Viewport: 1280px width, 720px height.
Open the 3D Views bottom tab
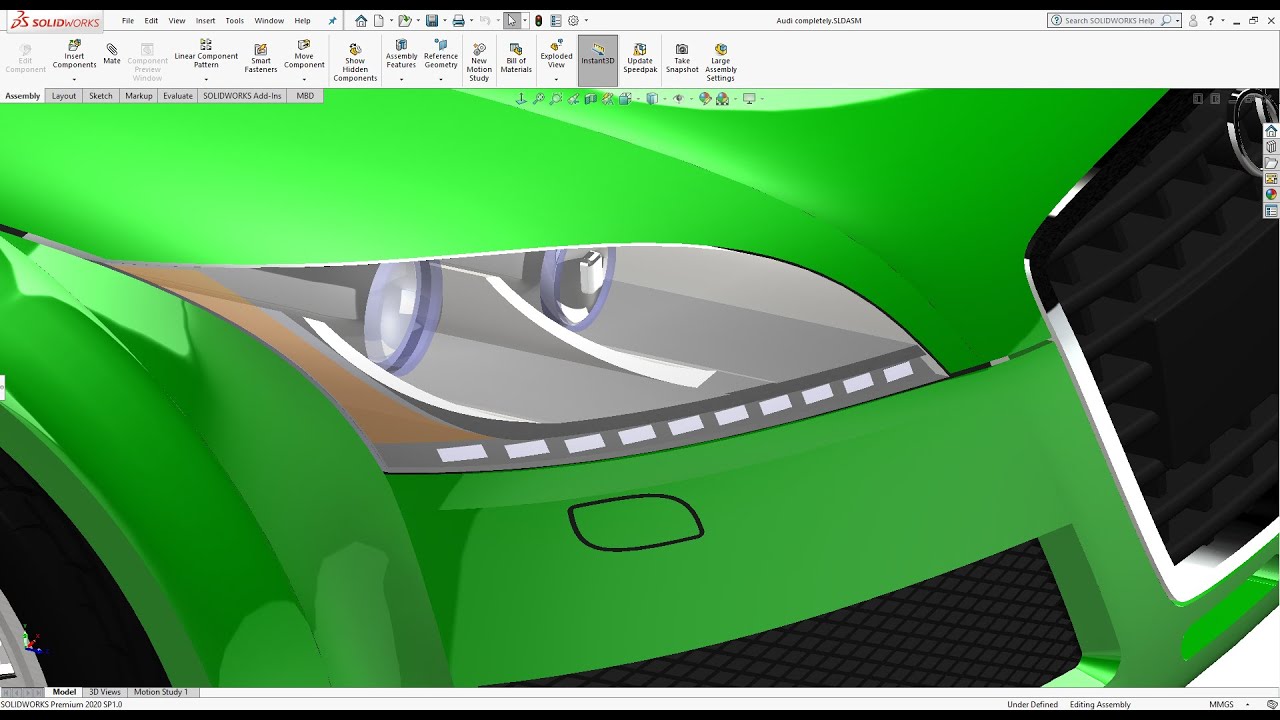[x=105, y=692]
